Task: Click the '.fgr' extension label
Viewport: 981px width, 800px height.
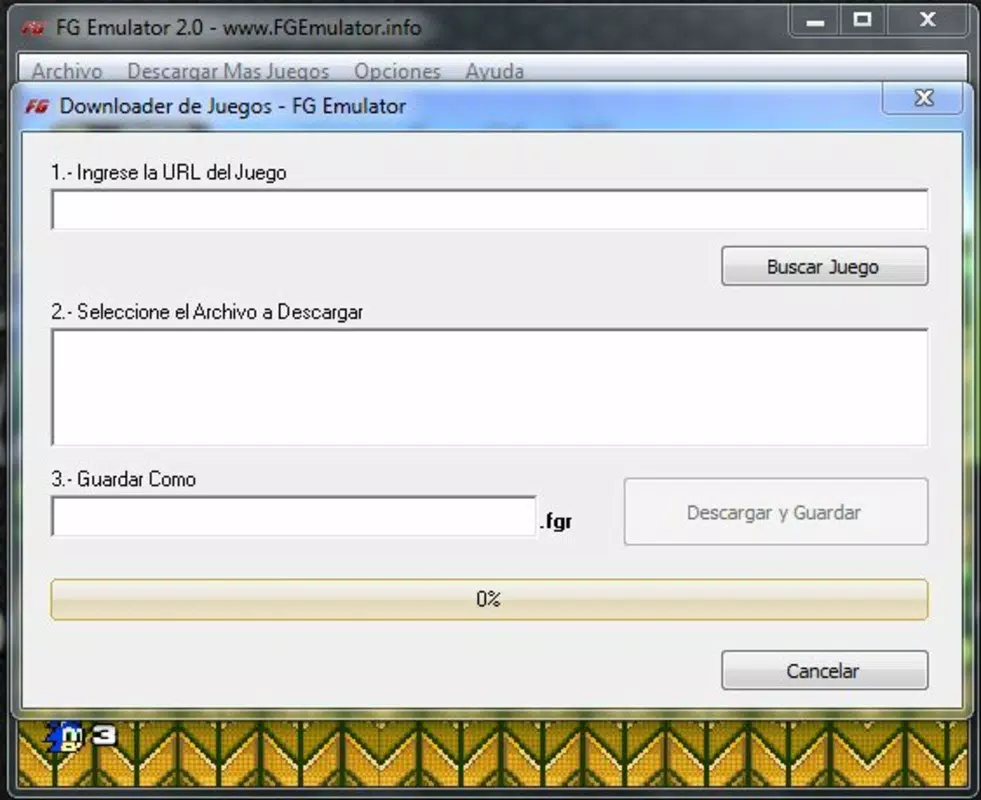Action: (556, 520)
